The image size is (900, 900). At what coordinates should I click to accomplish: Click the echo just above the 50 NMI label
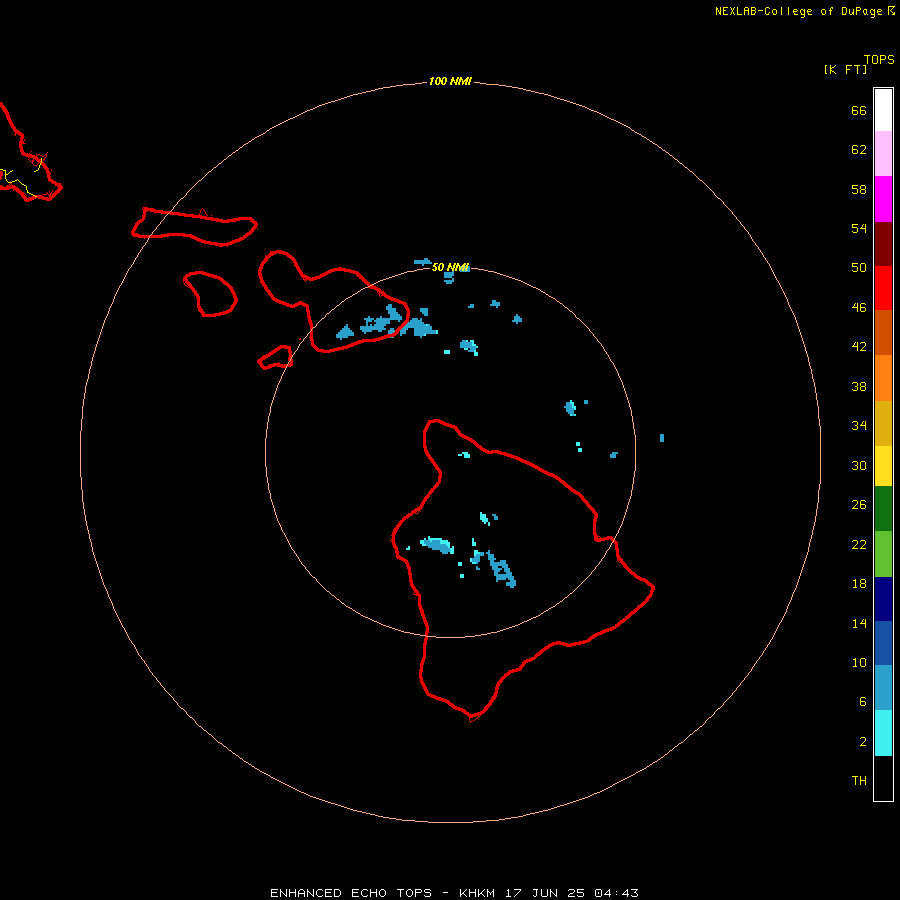(x=423, y=262)
